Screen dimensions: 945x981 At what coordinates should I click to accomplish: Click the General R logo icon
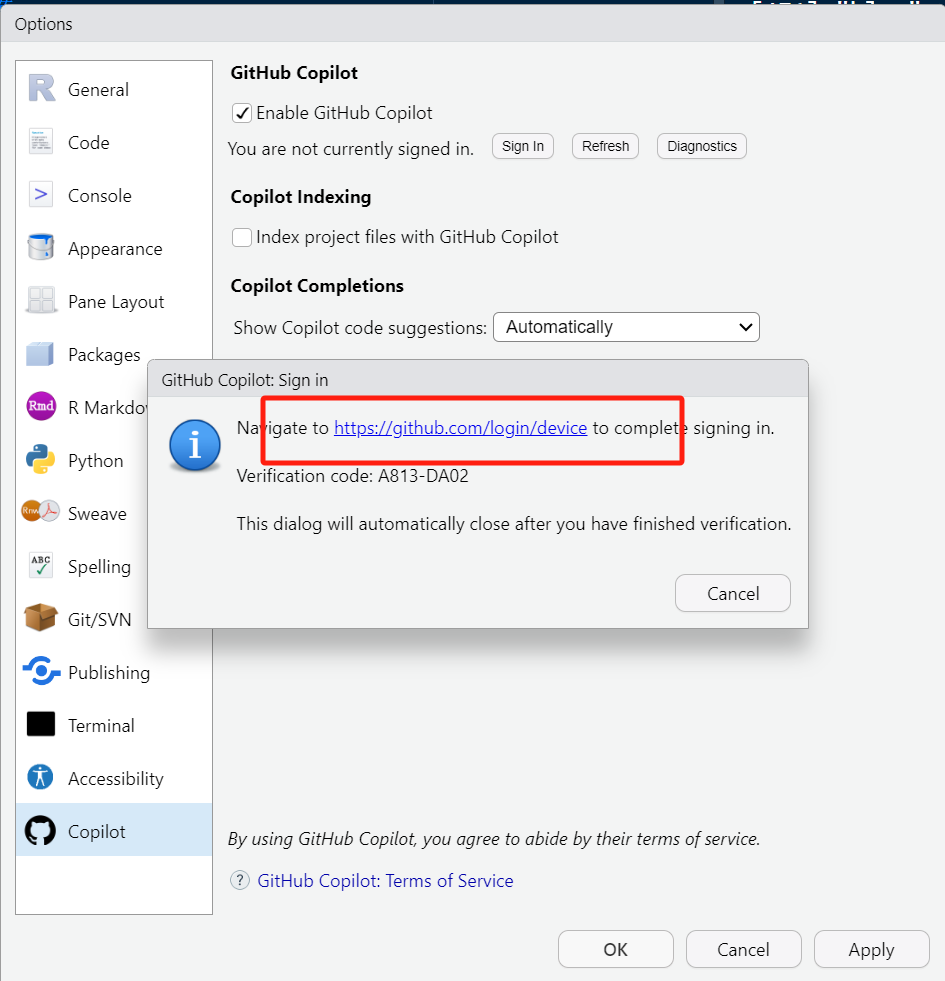pos(41,89)
